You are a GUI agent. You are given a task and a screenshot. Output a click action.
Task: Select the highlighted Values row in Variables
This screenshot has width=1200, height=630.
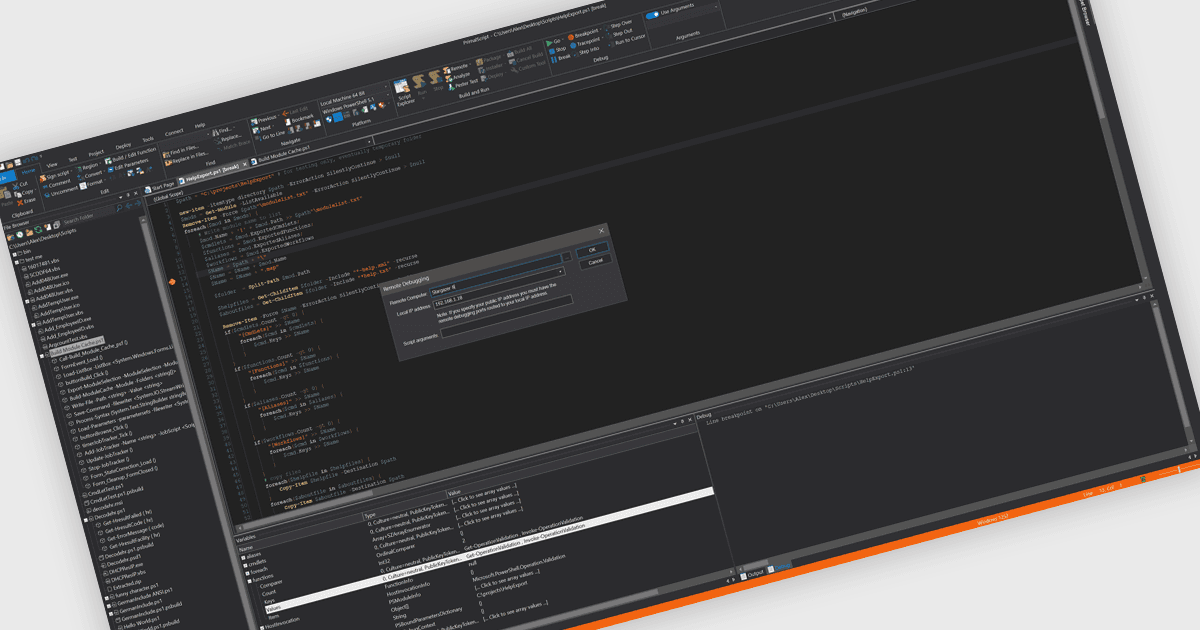tap(488, 550)
